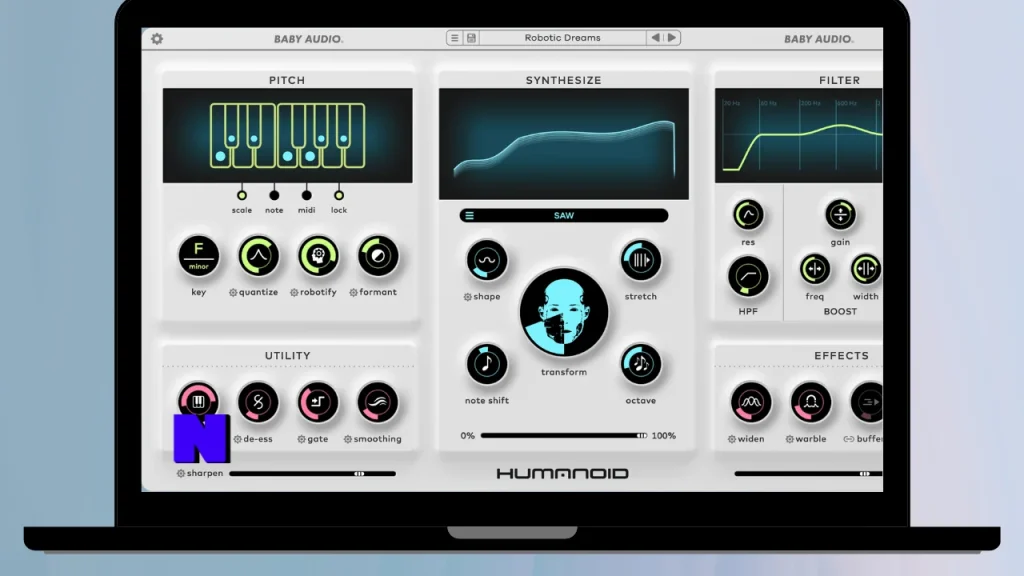Click the synthesize mix slider 0% to 100%

(564, 436)
